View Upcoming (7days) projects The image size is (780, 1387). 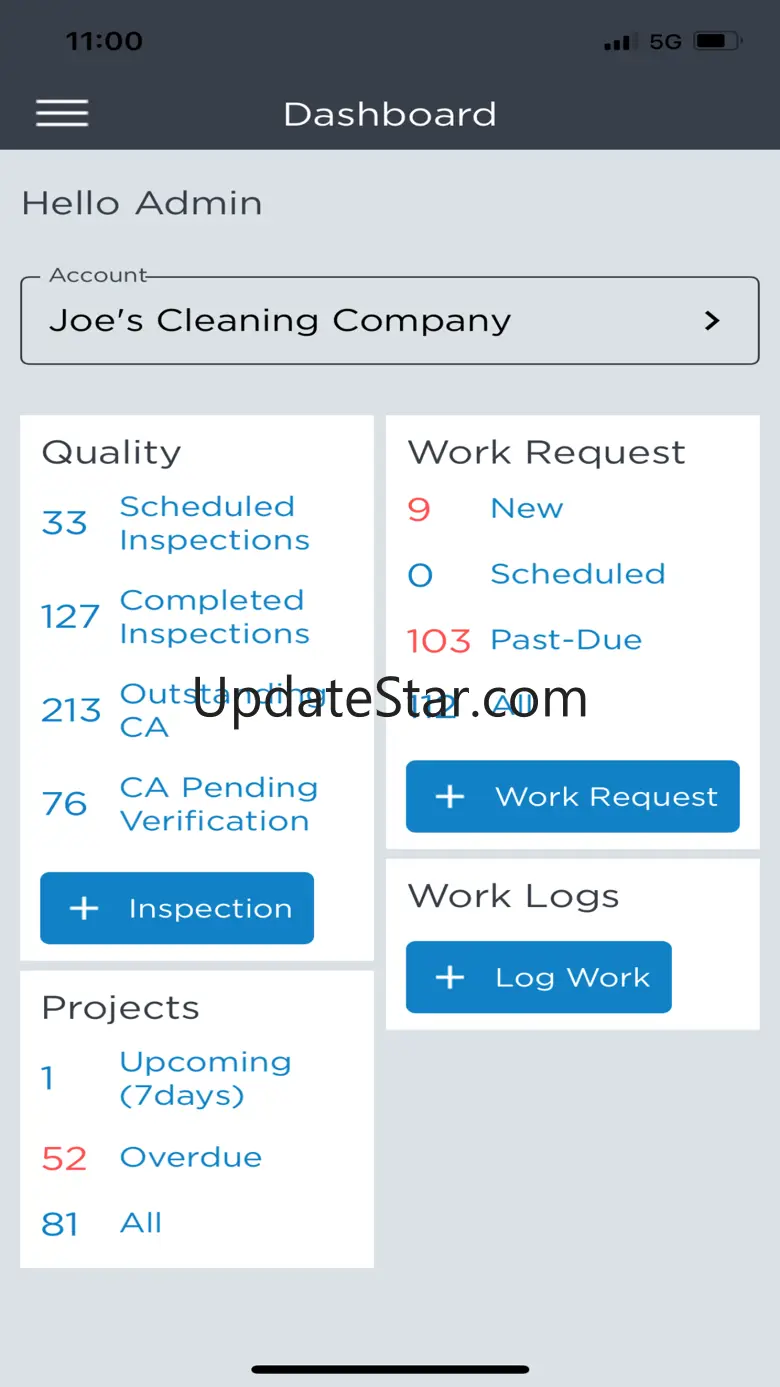[x=205, y=1078]
